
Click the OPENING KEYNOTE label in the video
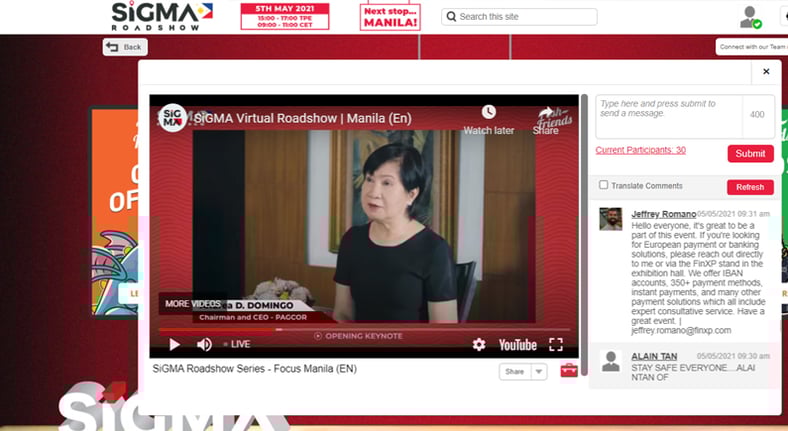[x=358, y=336]
